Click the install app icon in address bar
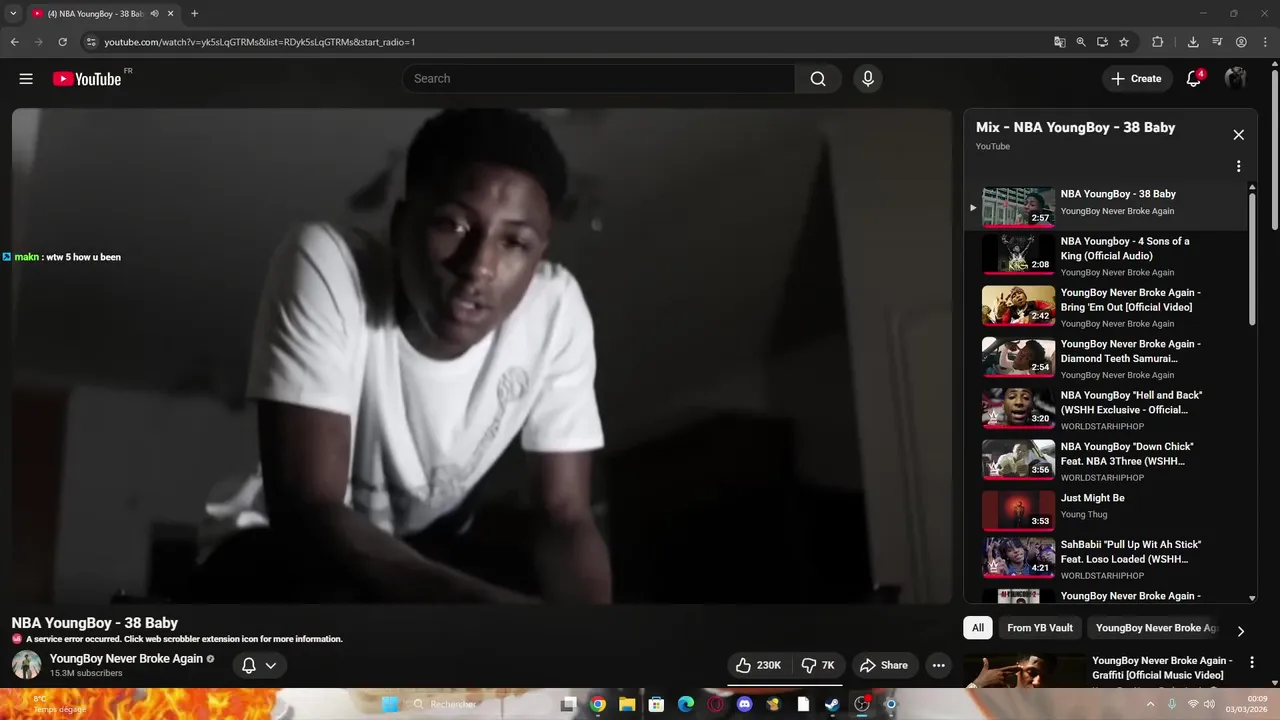The image size is (1280, 720). pyautogui.click(x=1102, y=42)
